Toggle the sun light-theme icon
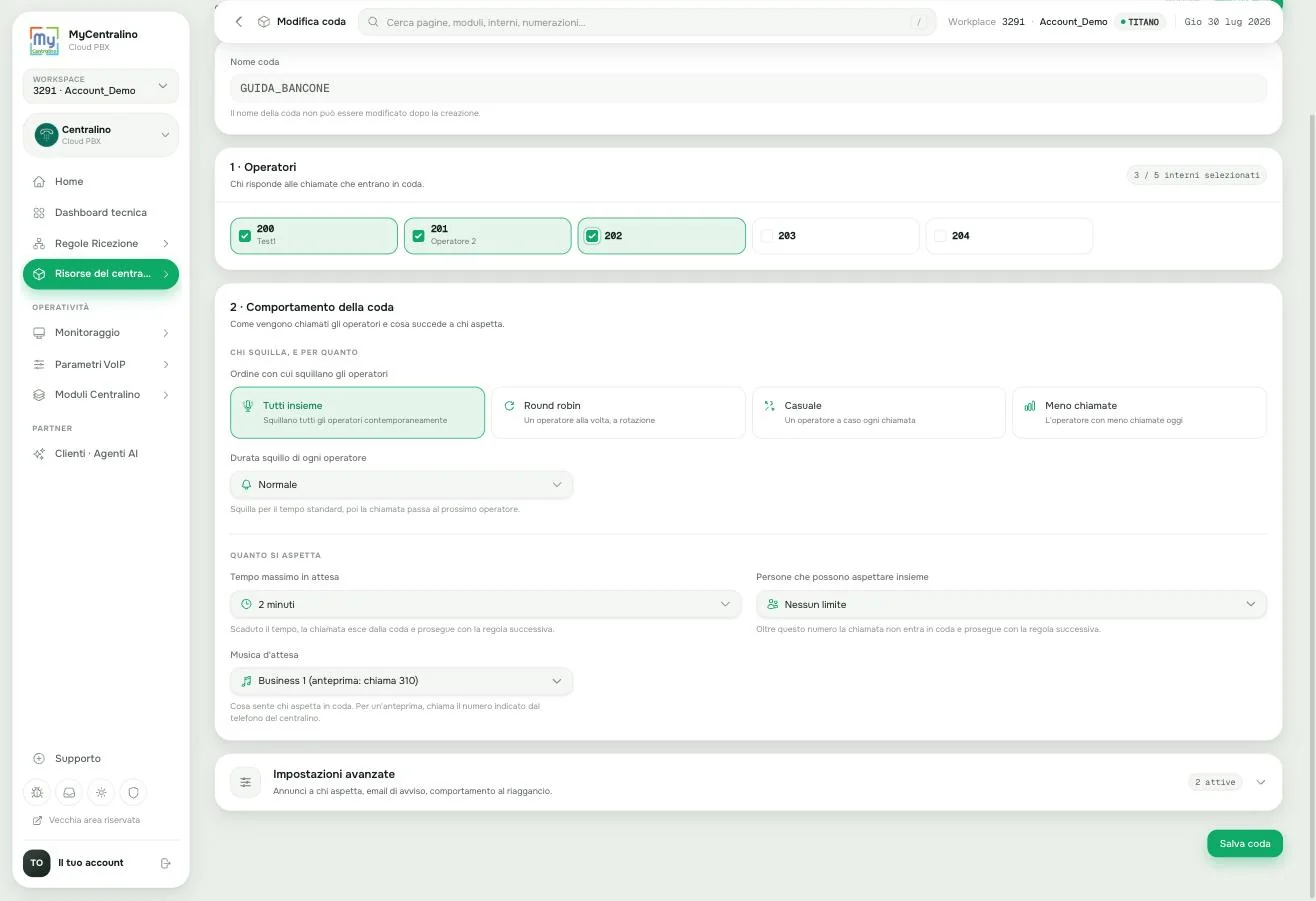This screenshot has width=1316, height=901. [x=101, y=792]
